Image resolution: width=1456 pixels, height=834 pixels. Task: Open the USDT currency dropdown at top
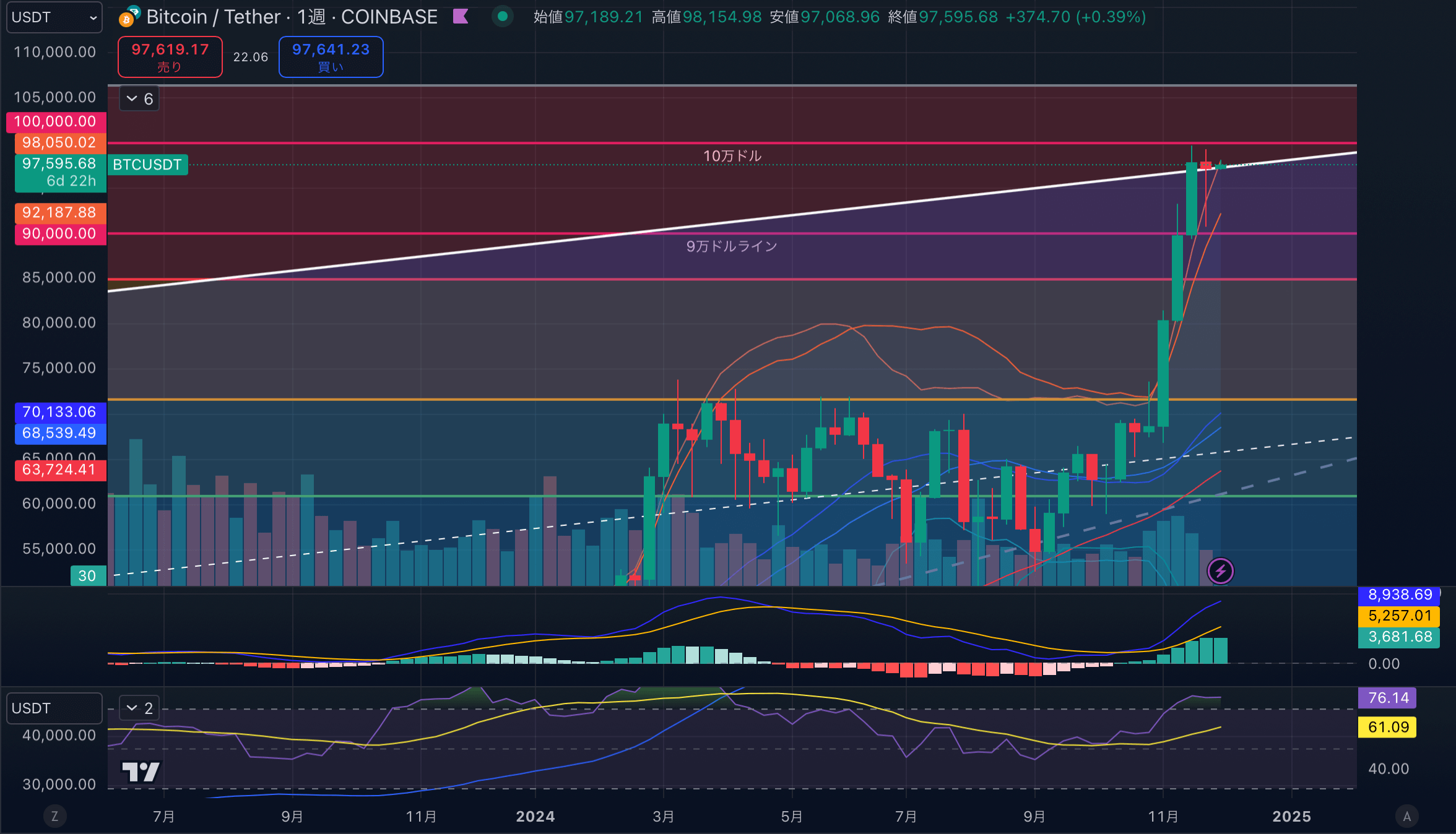point(54,17)
